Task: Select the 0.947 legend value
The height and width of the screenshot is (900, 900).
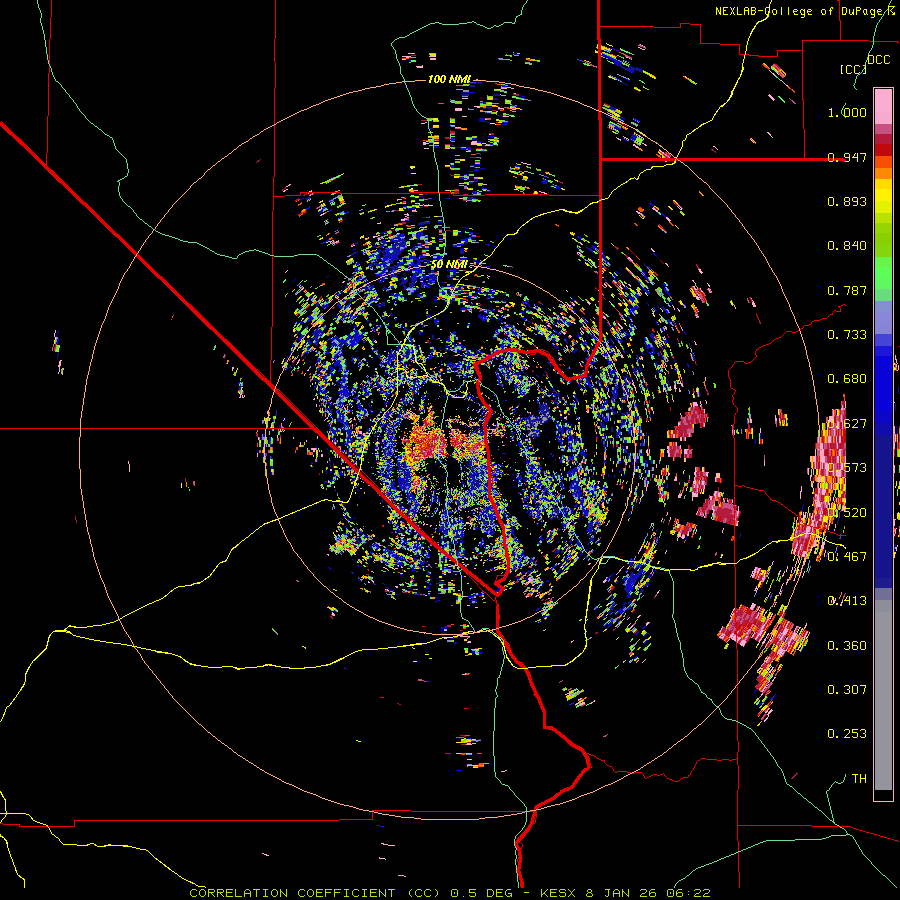Action: 847,157
